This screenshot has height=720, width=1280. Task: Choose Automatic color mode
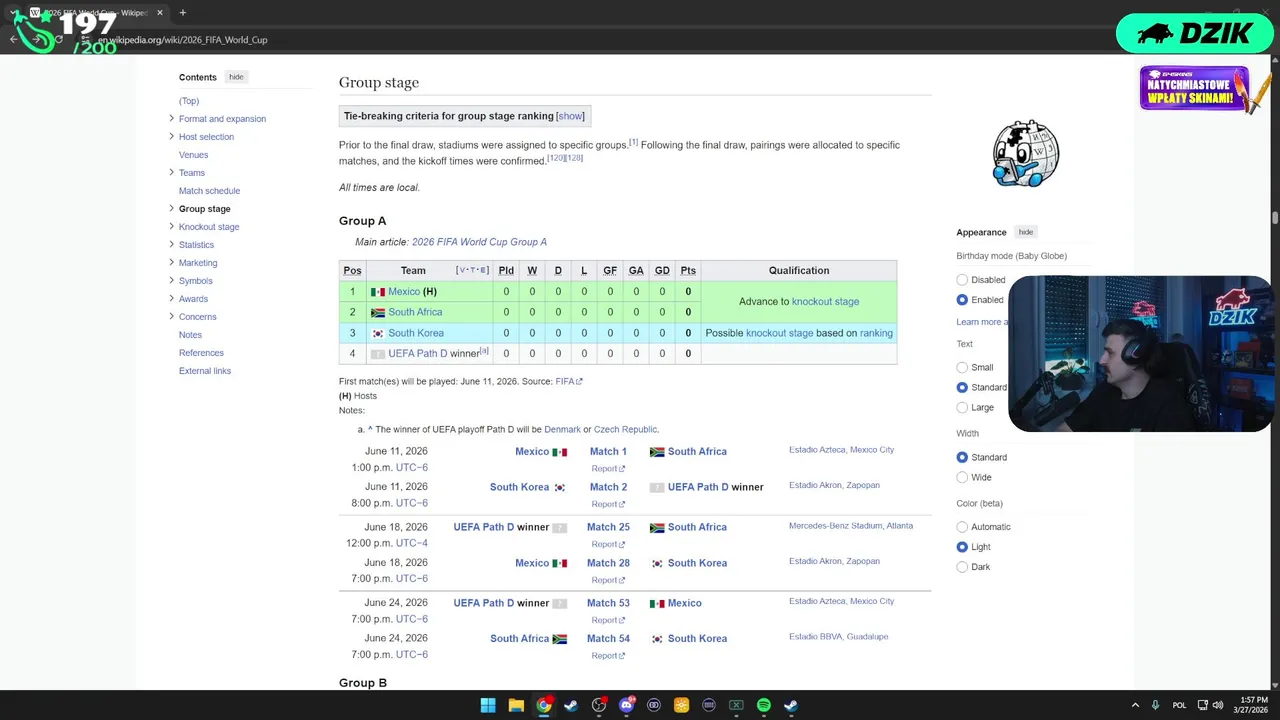[962, 527]
